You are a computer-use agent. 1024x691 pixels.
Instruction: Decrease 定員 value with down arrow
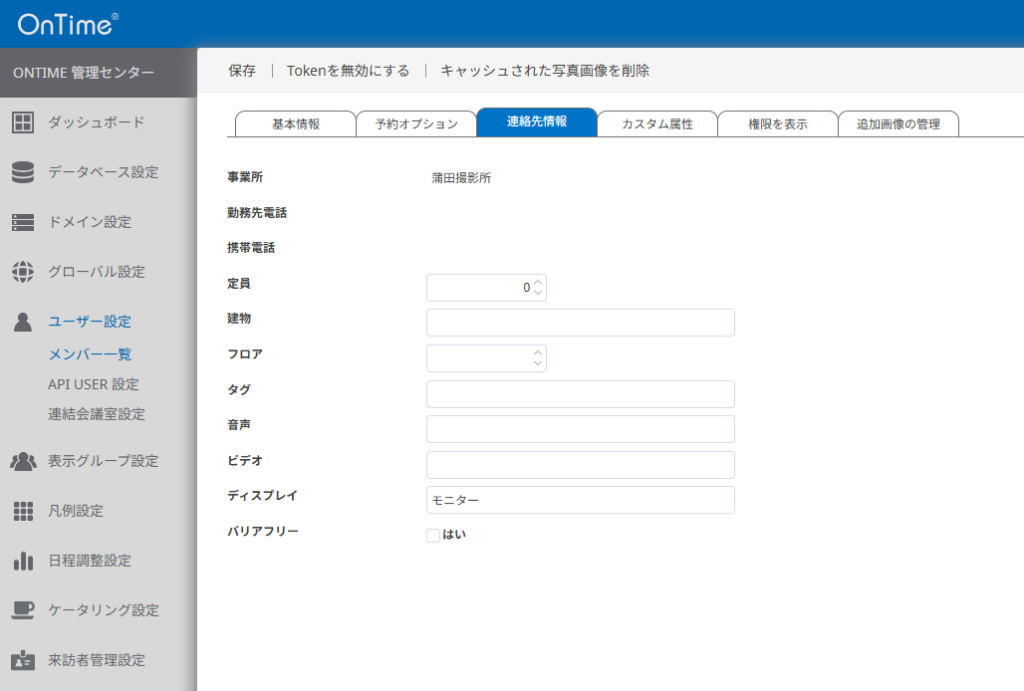point(538,293)
